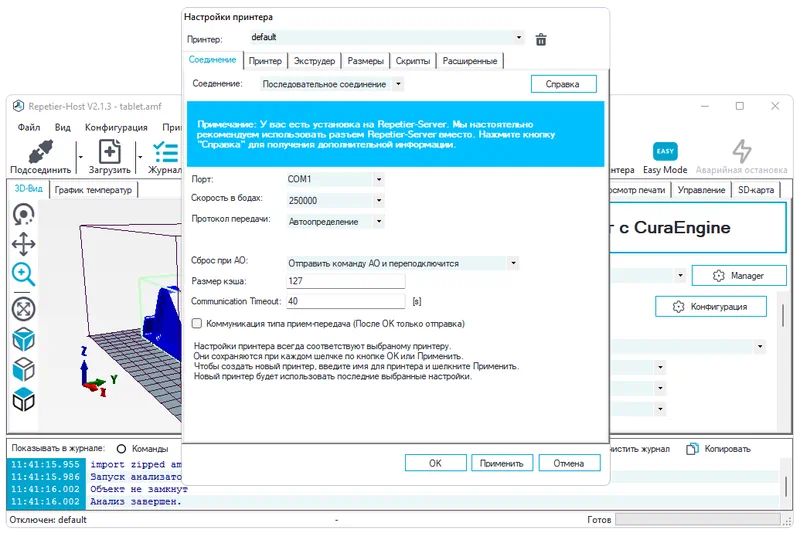Open the Файл menu
The height and width of the screenshot is (533, 800).
point(29,127)
